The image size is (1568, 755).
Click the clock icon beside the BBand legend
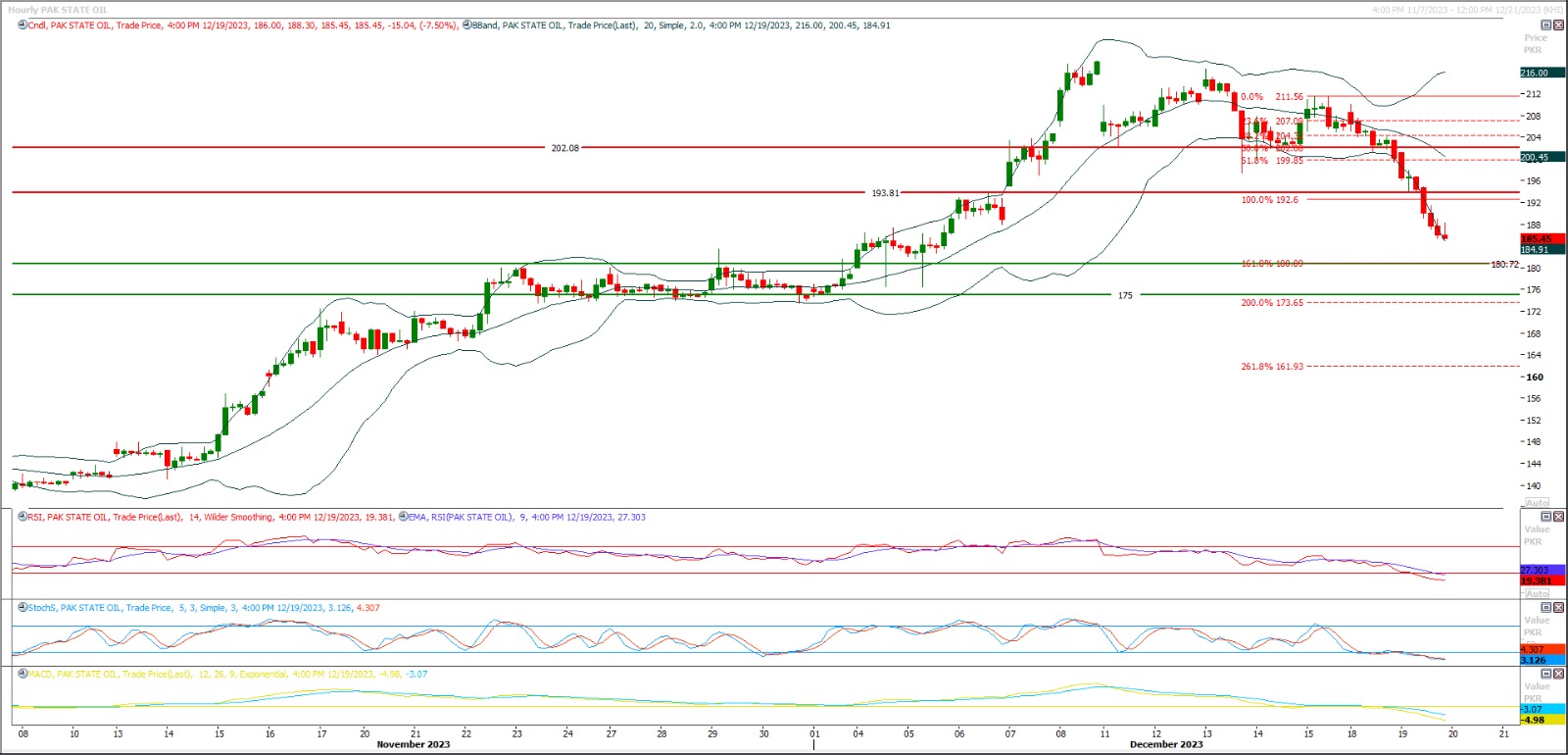point(466,25)
